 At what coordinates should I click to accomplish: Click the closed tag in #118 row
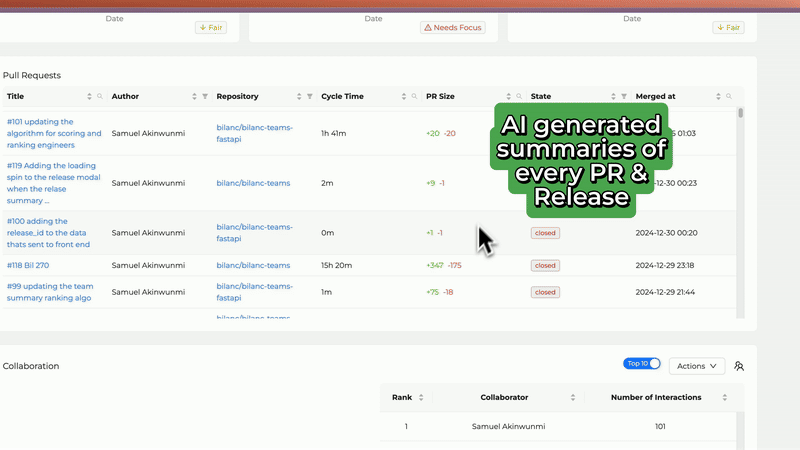tap(545, 265)
